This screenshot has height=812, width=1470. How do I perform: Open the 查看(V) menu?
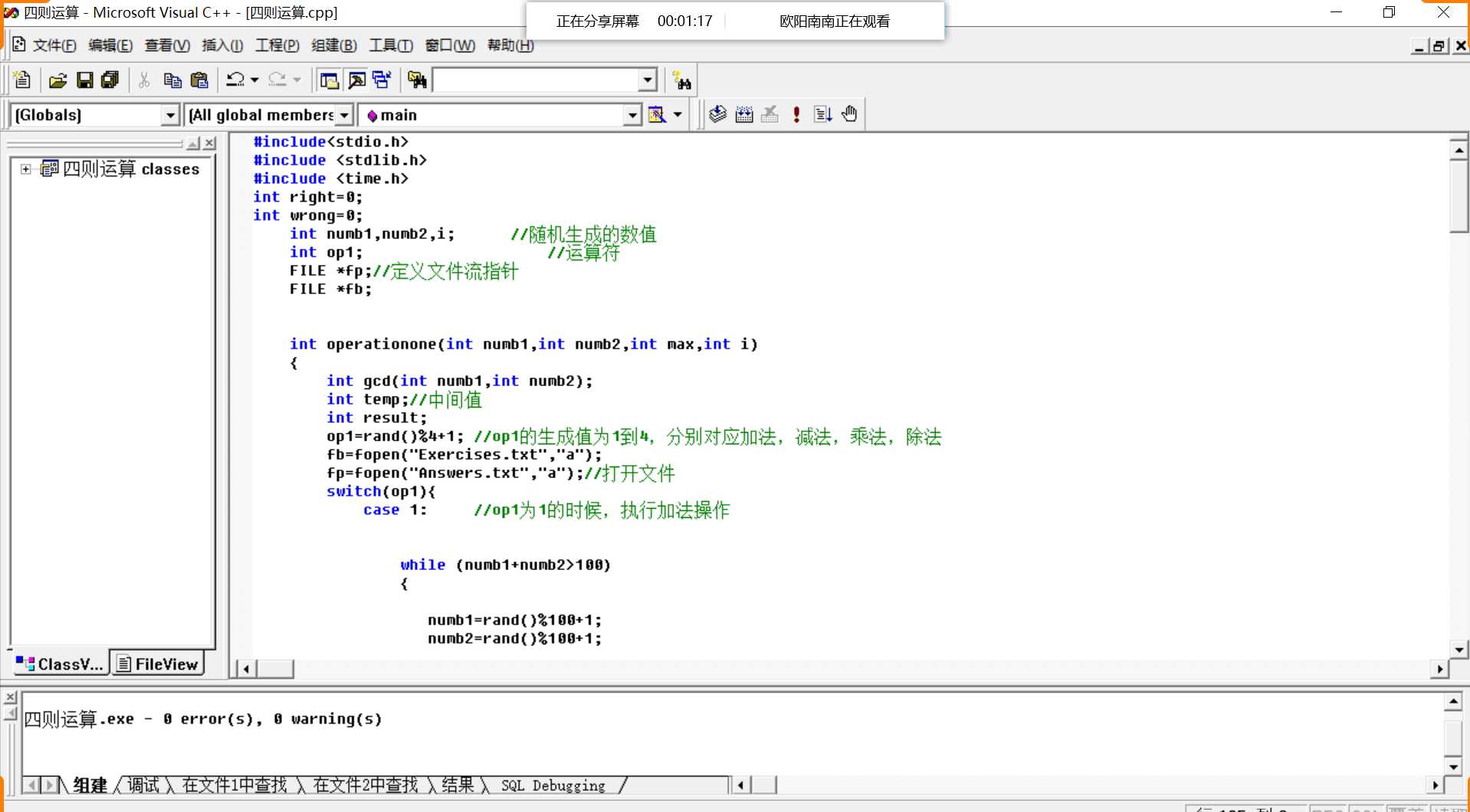(x=167, y=45)
